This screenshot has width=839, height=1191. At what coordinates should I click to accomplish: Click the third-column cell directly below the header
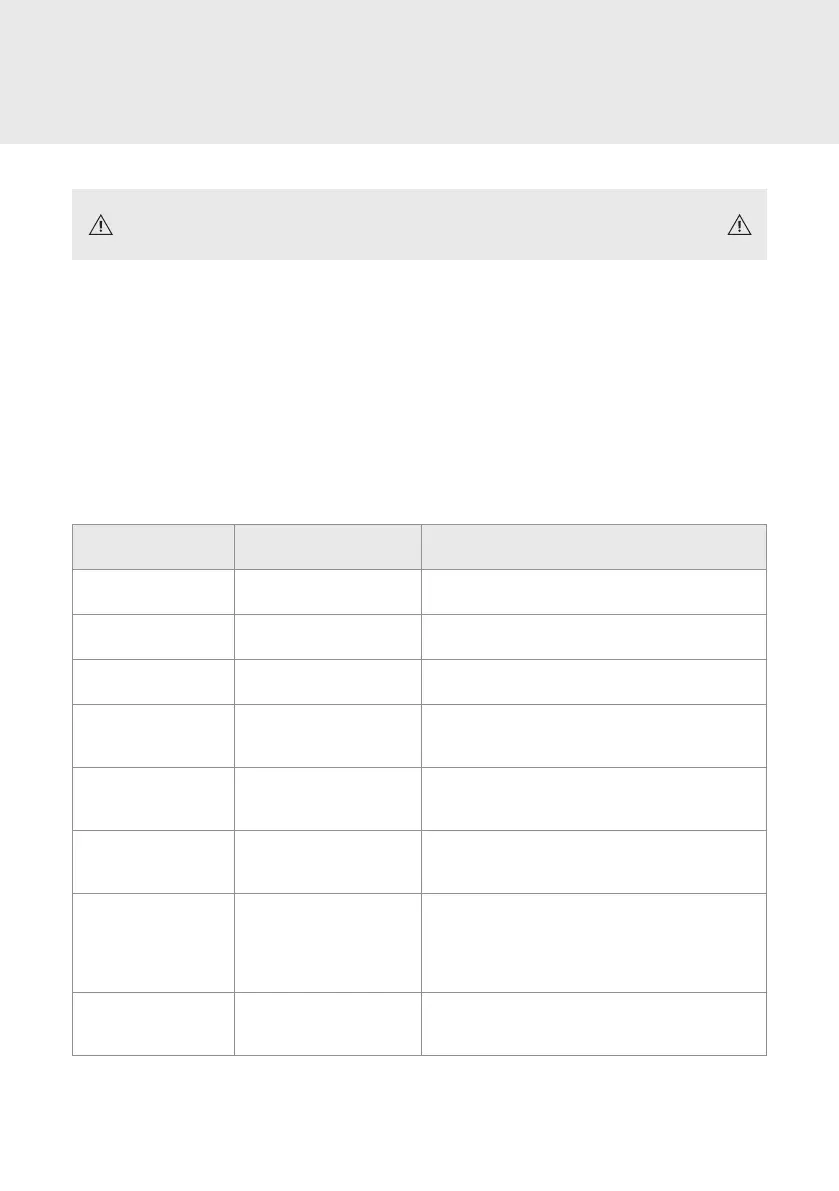[593, 592]
